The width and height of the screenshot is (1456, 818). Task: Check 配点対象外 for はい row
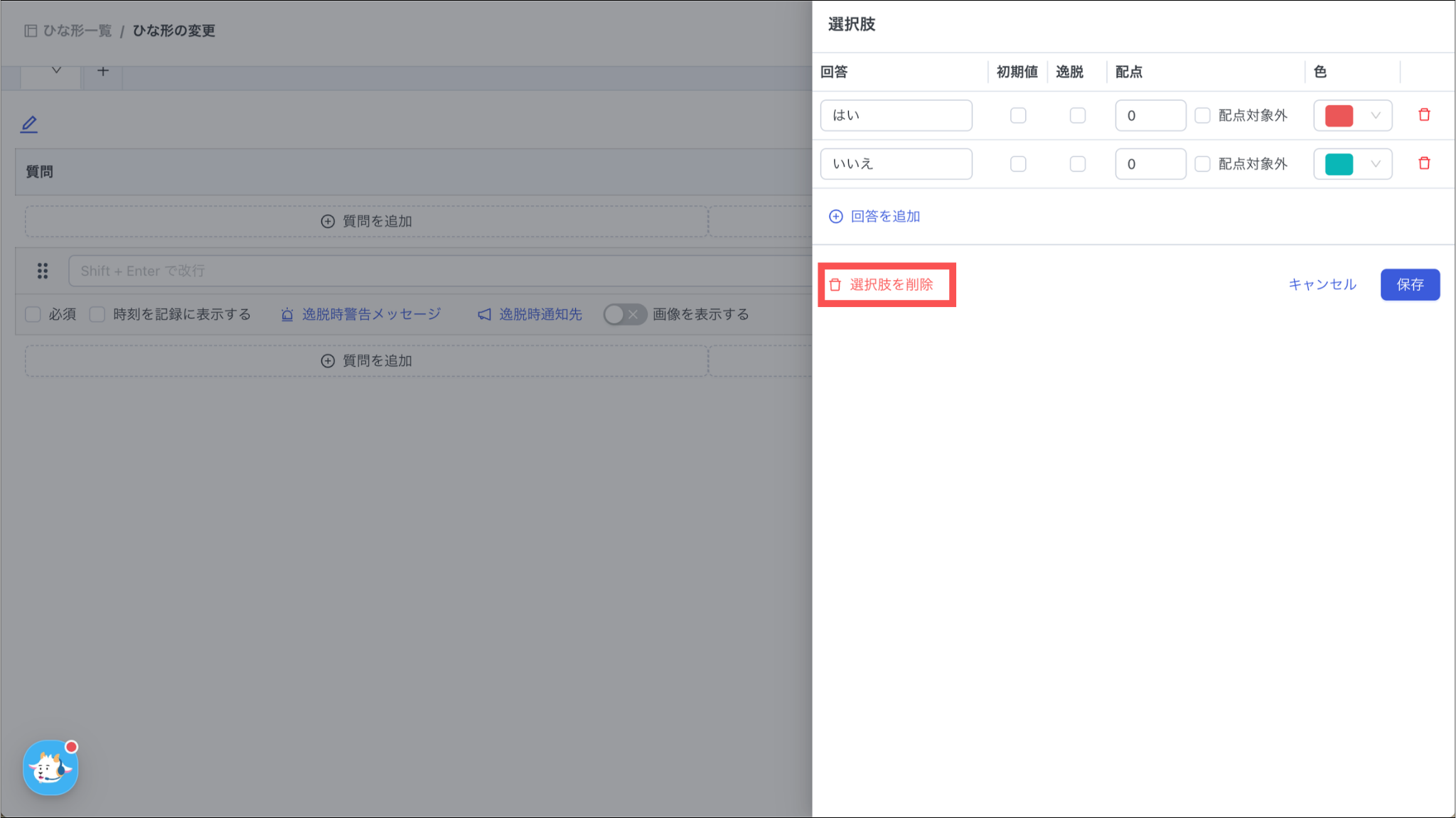pos(1202,115)
